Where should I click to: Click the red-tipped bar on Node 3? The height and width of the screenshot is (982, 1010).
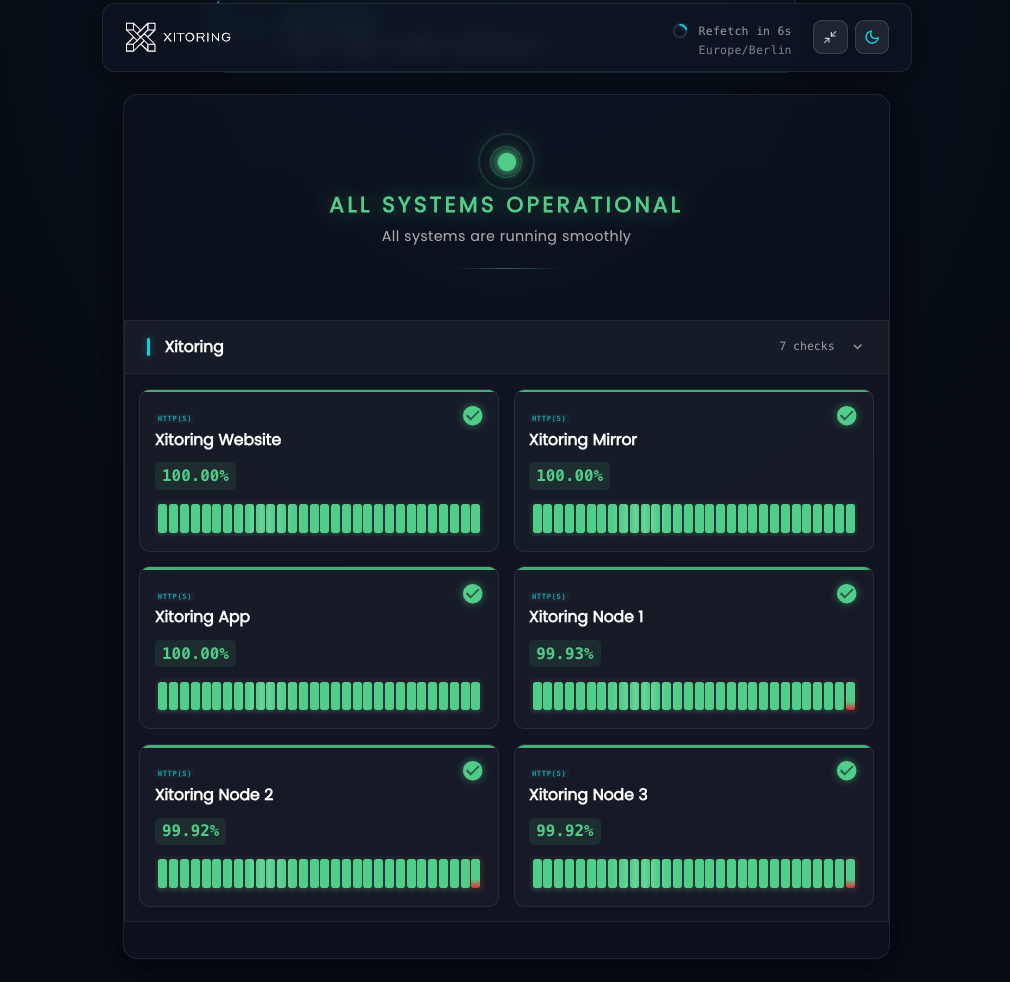850,873
